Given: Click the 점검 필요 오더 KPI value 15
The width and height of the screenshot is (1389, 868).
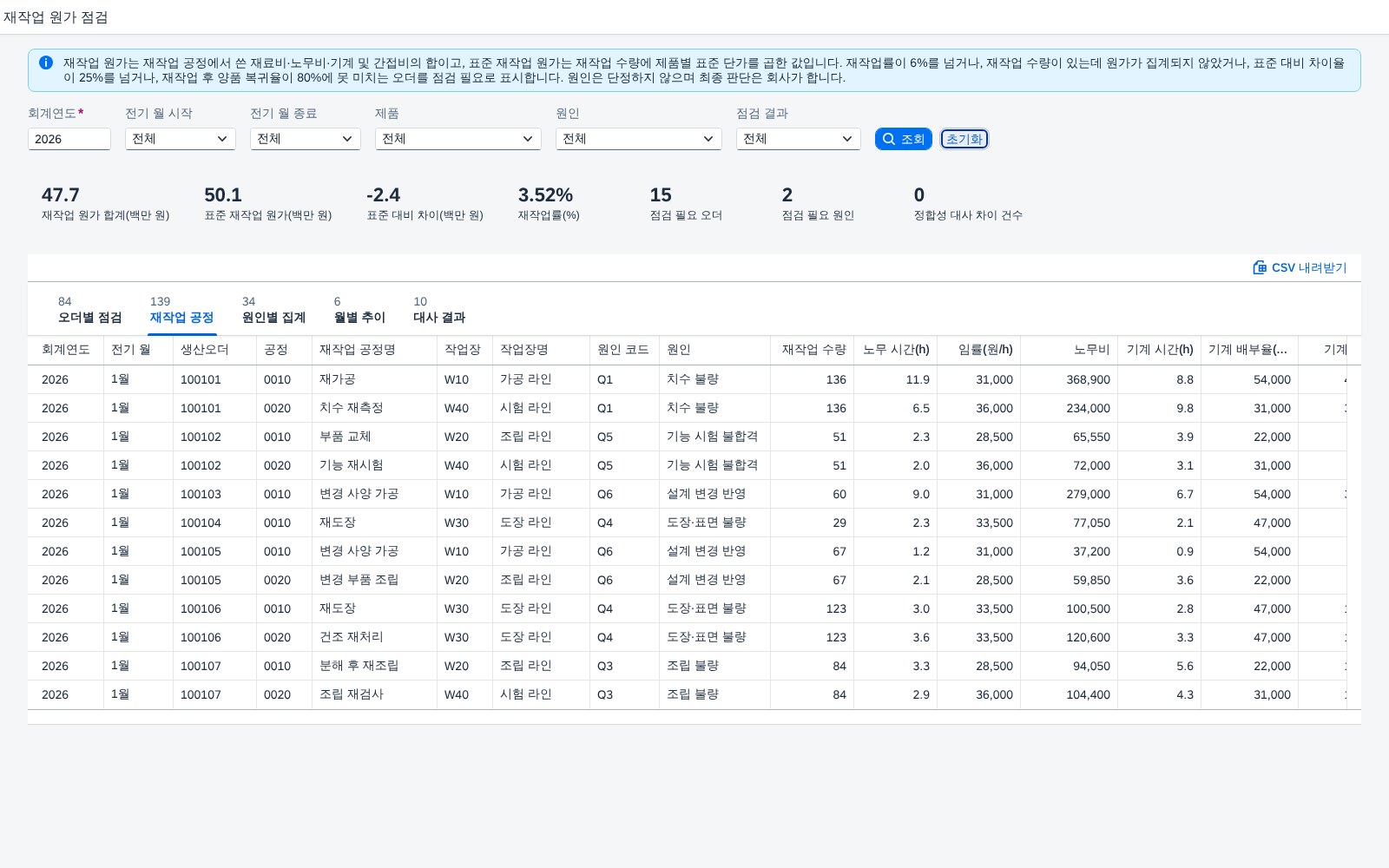Looking at the screenshot, I should click(661, 195).
